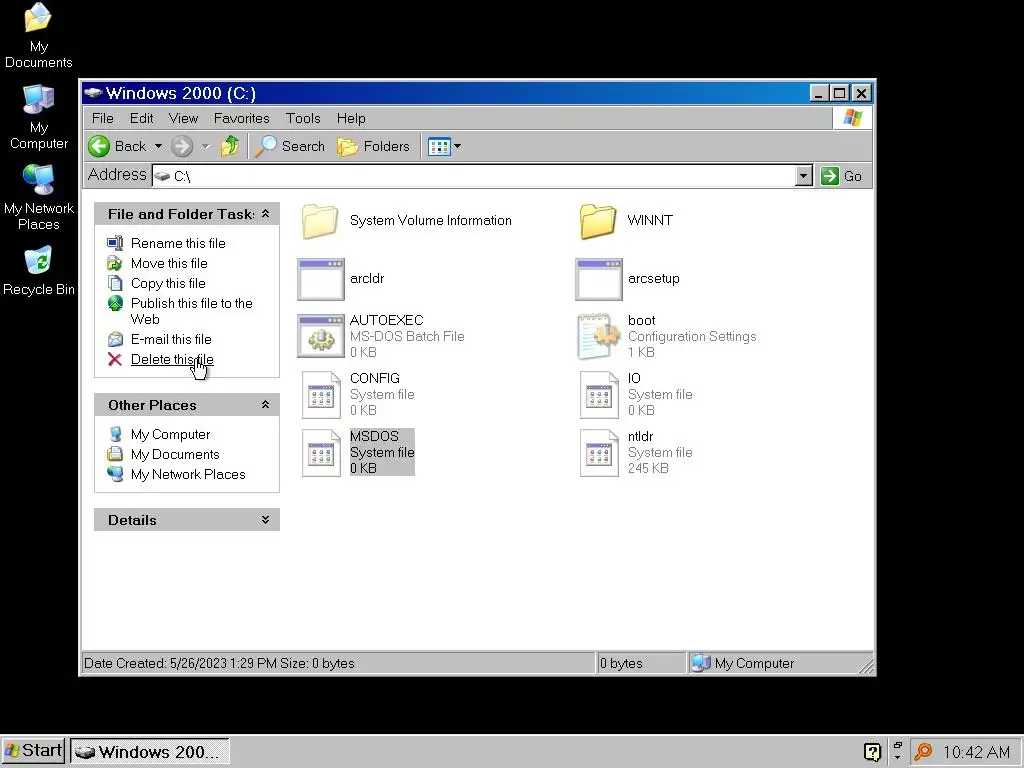
Task: Click the Date Created status bar text
Action: [x=219, y=664]
